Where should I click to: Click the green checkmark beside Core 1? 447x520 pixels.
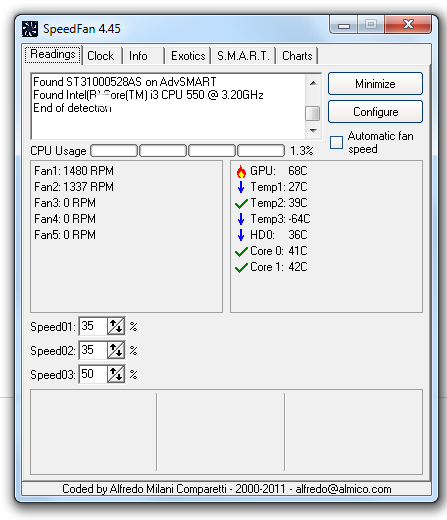click(x=241, y=268)
